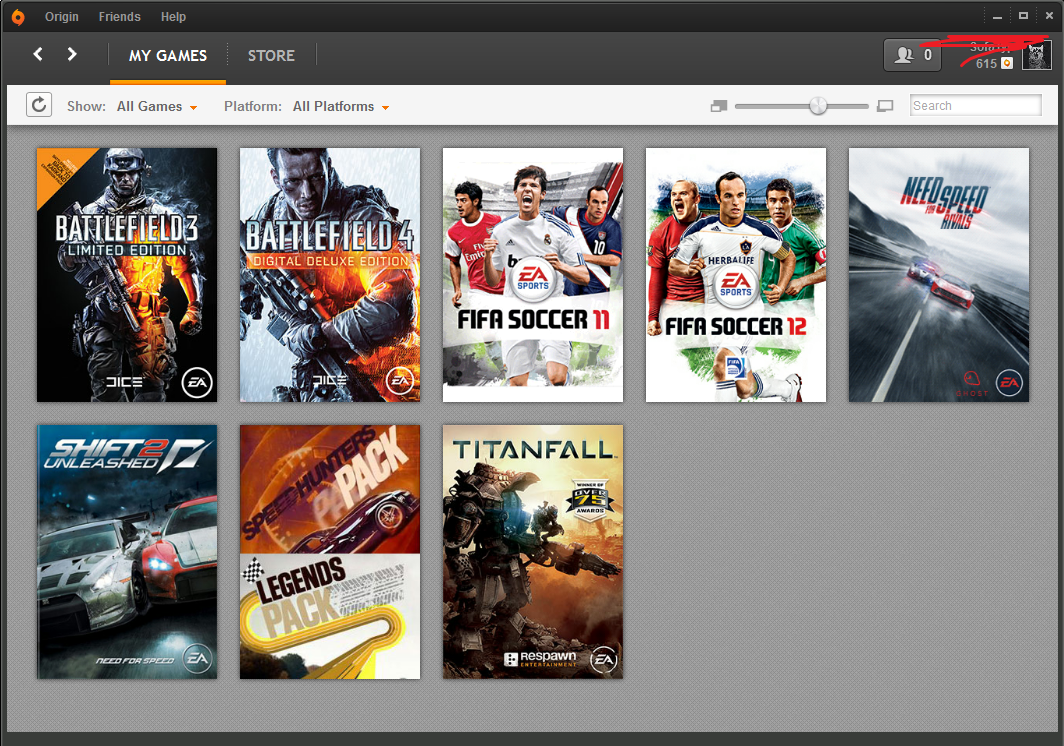Open the Friends menu
Screen dimensions: 1064x746
[x=119, y=17]
